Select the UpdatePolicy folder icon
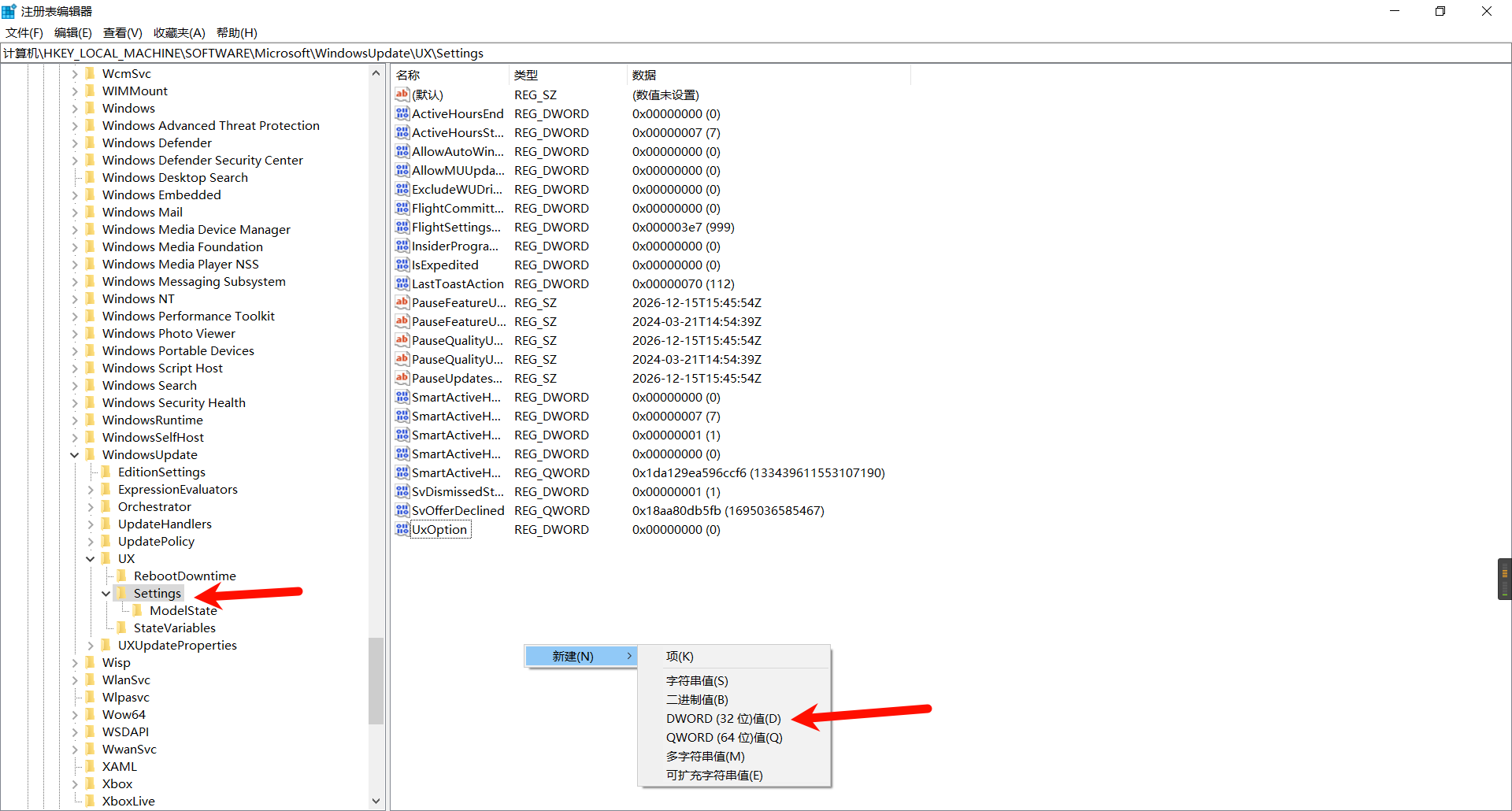1512x811 pixels. point(106,541)
